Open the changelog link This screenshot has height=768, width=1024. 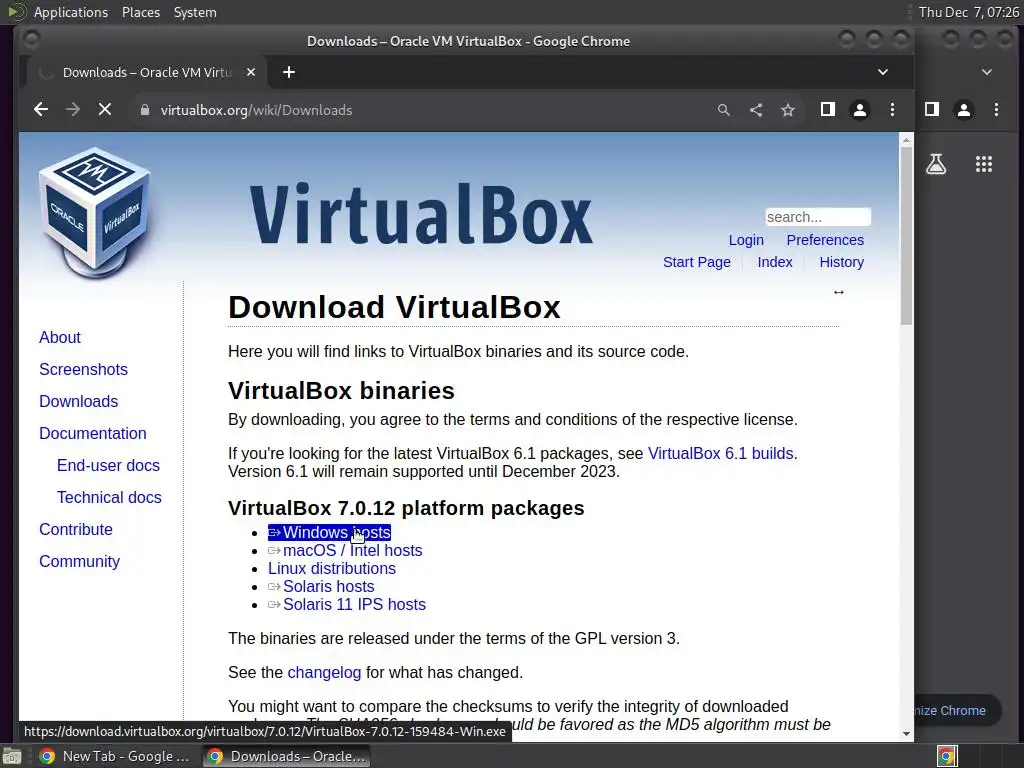pos(324,673)
